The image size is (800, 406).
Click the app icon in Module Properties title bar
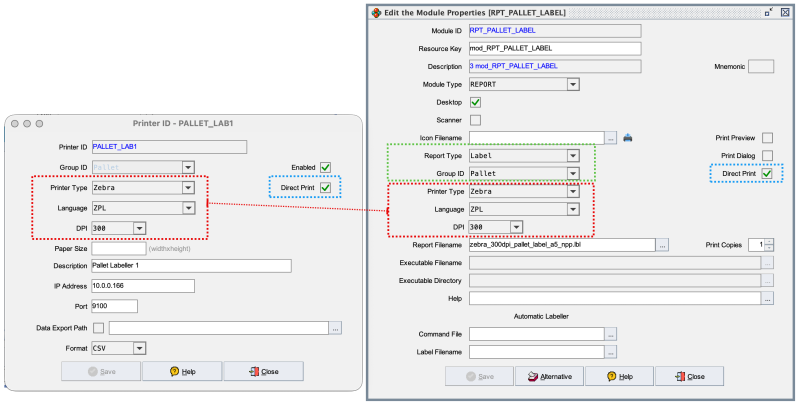pos(377,13)
